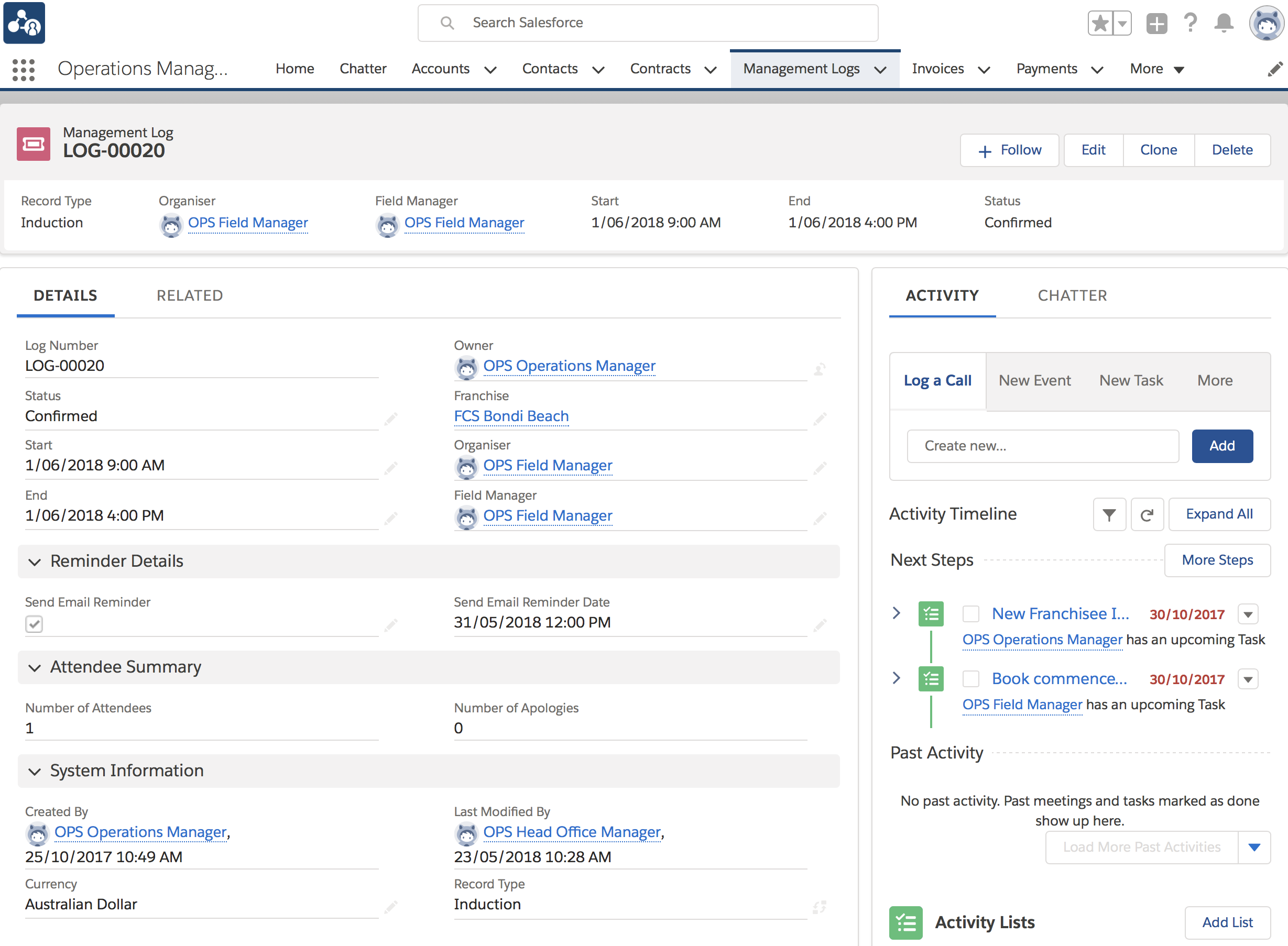The height and width of the screenshot is (946, 1288).
Task: Click the favorites star icon
Action: [1099, 24]
